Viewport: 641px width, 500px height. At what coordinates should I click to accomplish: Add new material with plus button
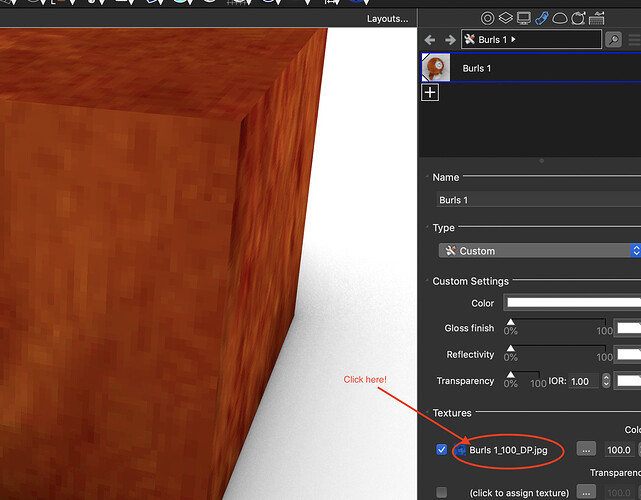430,92
